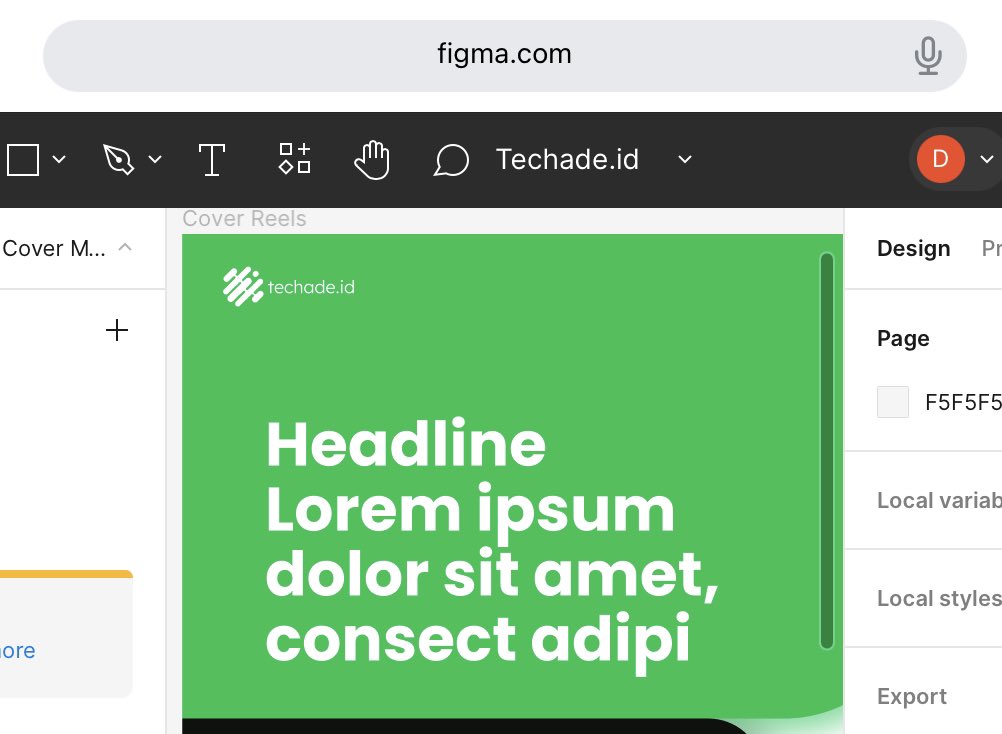Screen dimensions: 1002x734
Task: Select the Text tool
Action: tap(211, 158)
